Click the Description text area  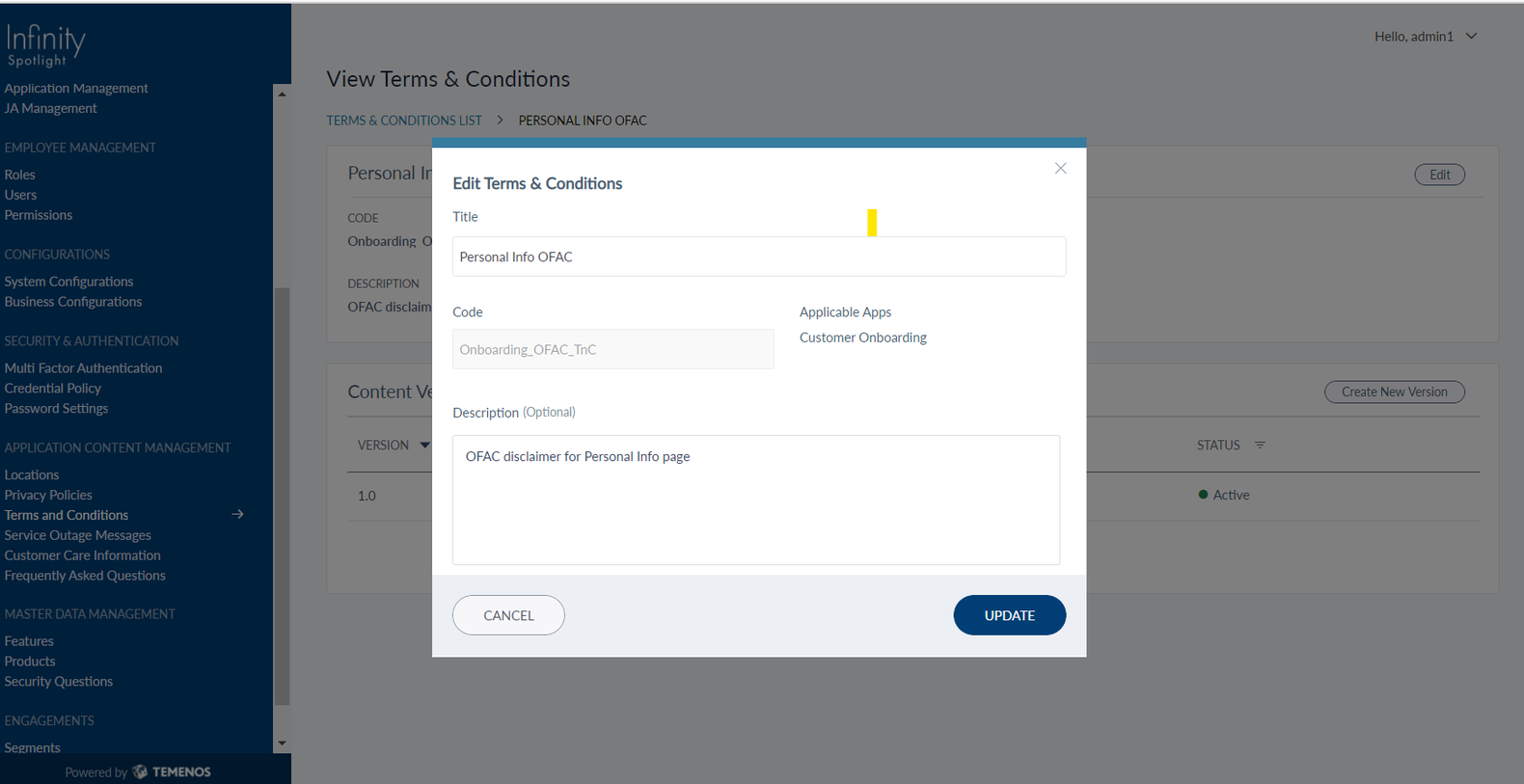click(755, 500)
